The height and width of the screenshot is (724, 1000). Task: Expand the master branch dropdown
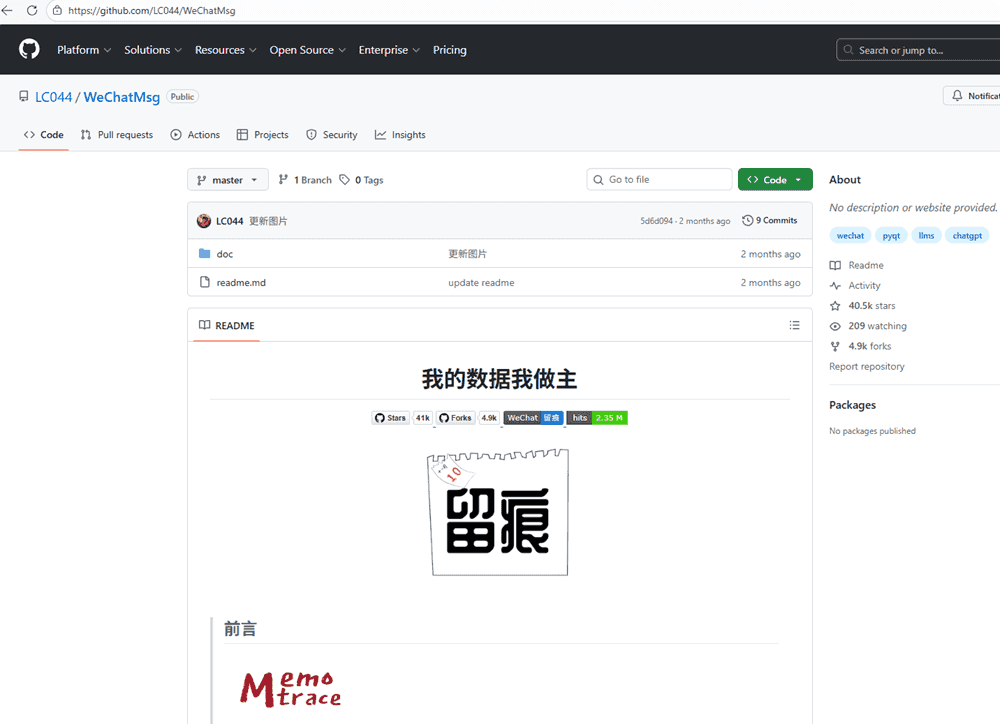[x=227, y=180]
